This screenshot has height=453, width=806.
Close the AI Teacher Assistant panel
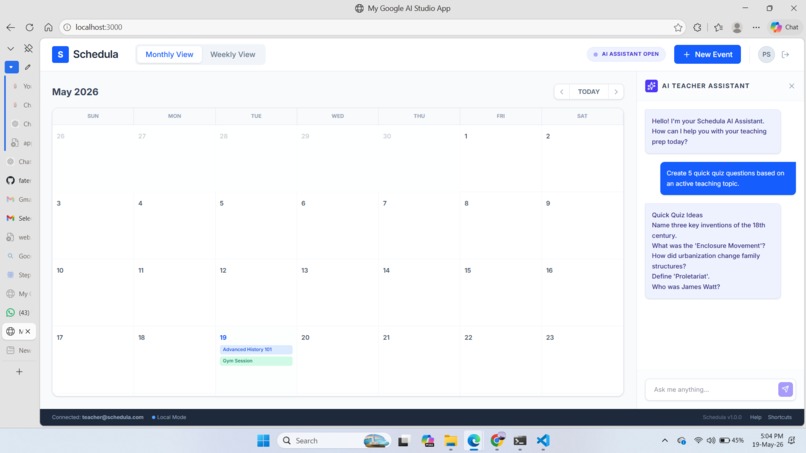pyautogui.click(x=792, y=86)
